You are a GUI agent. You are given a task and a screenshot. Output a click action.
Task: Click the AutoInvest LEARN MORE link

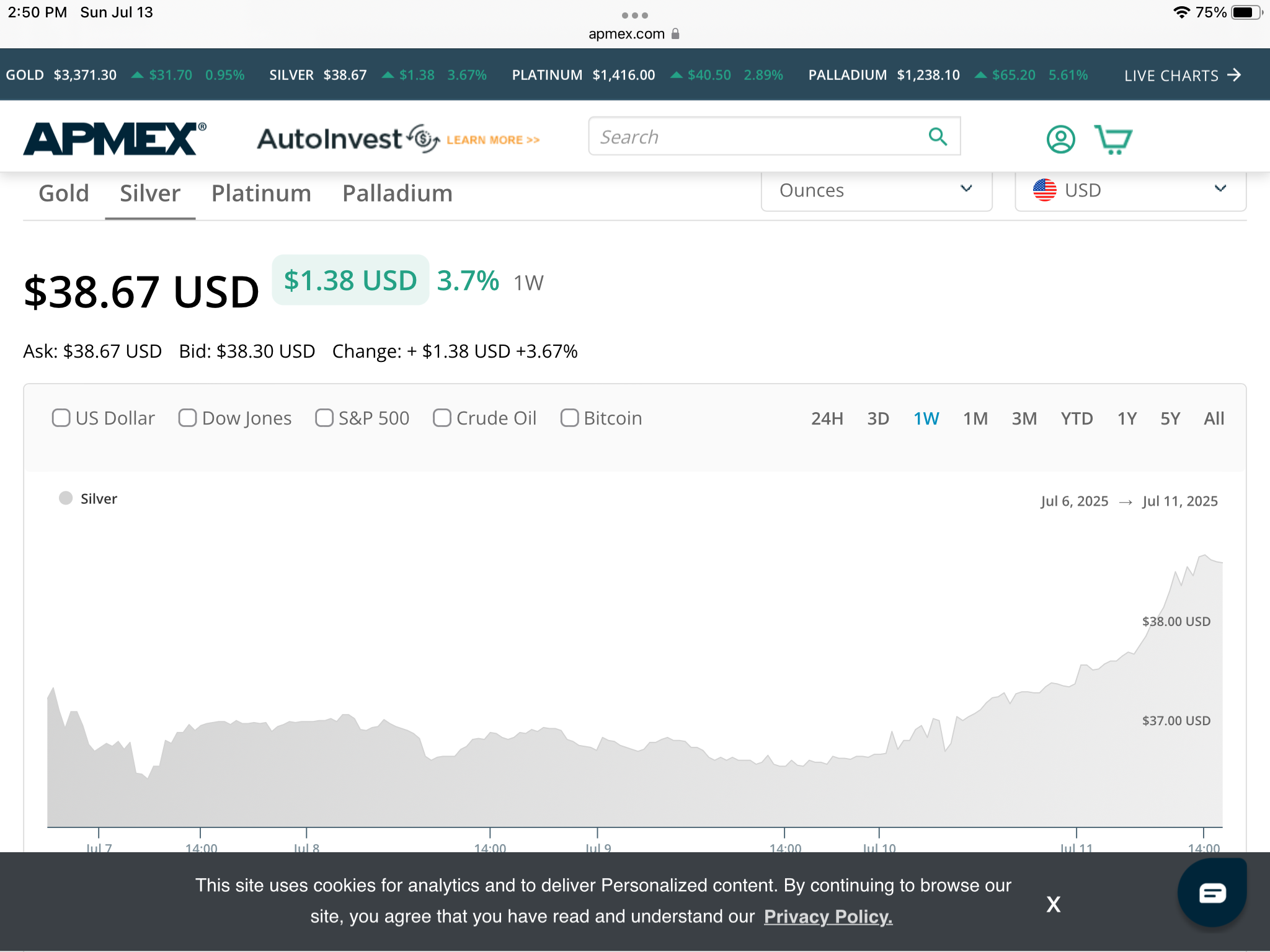pyautogui.click(x=493, y=140)
